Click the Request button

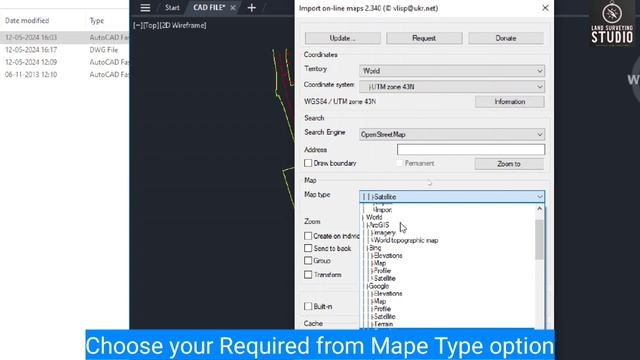(424, 38)
